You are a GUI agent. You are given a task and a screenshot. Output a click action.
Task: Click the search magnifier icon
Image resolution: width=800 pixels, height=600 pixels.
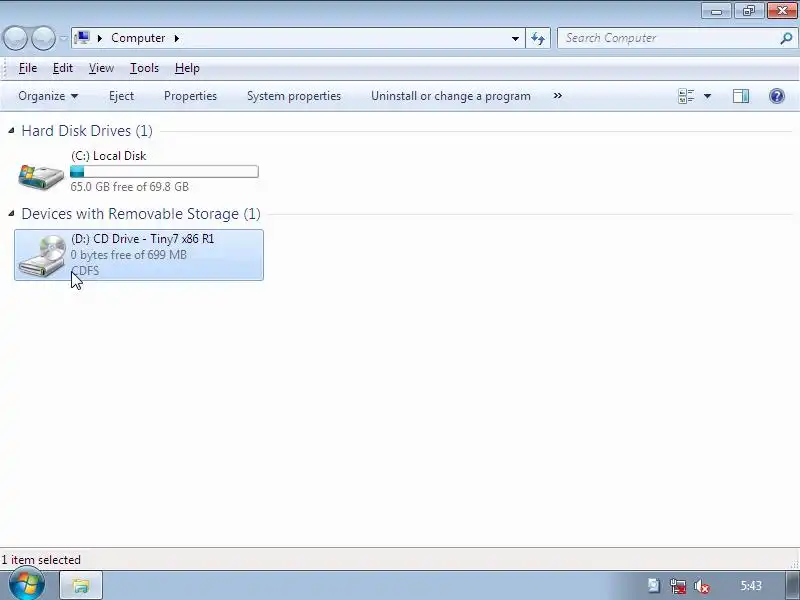[x=786, y=38]
